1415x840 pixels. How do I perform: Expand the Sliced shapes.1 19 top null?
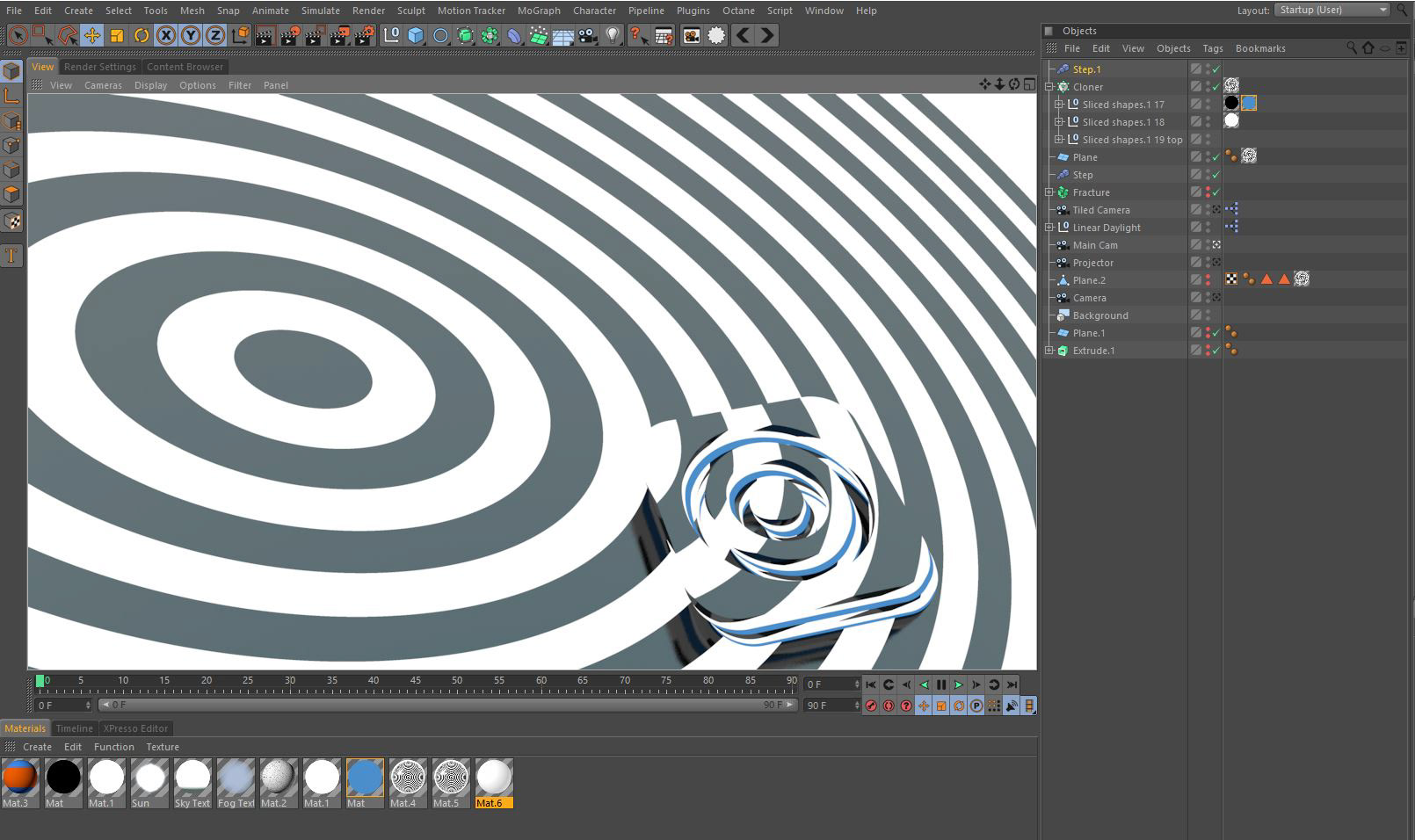click(1059, 140)
